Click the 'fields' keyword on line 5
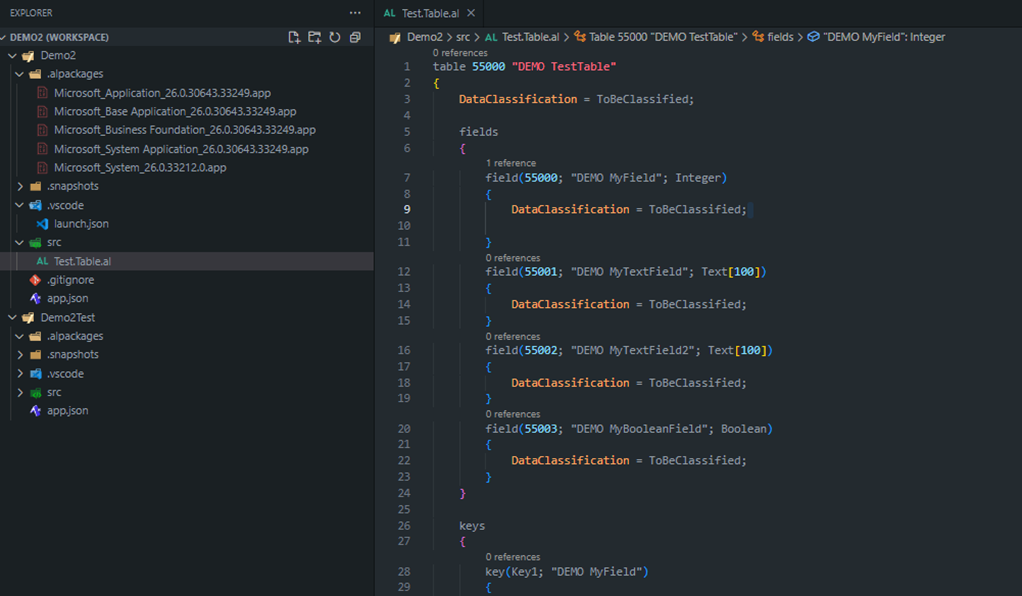Viewport: 1022px width, 596px height. tap(478, 132)
